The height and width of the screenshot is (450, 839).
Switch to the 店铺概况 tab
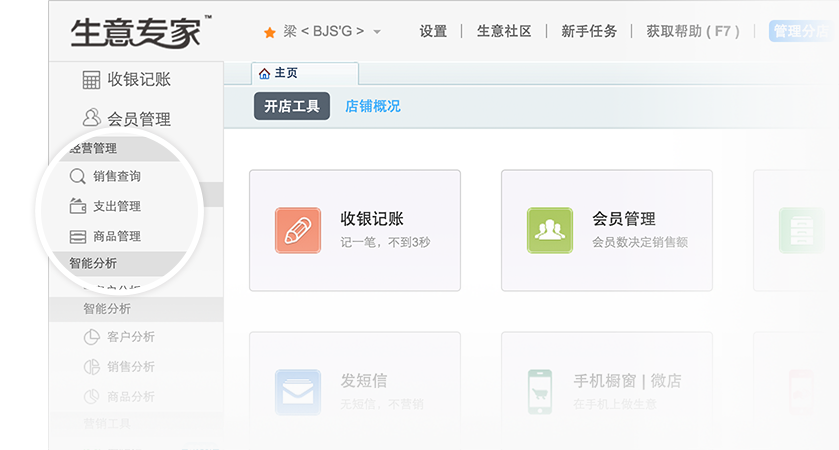tap(372, 106)
